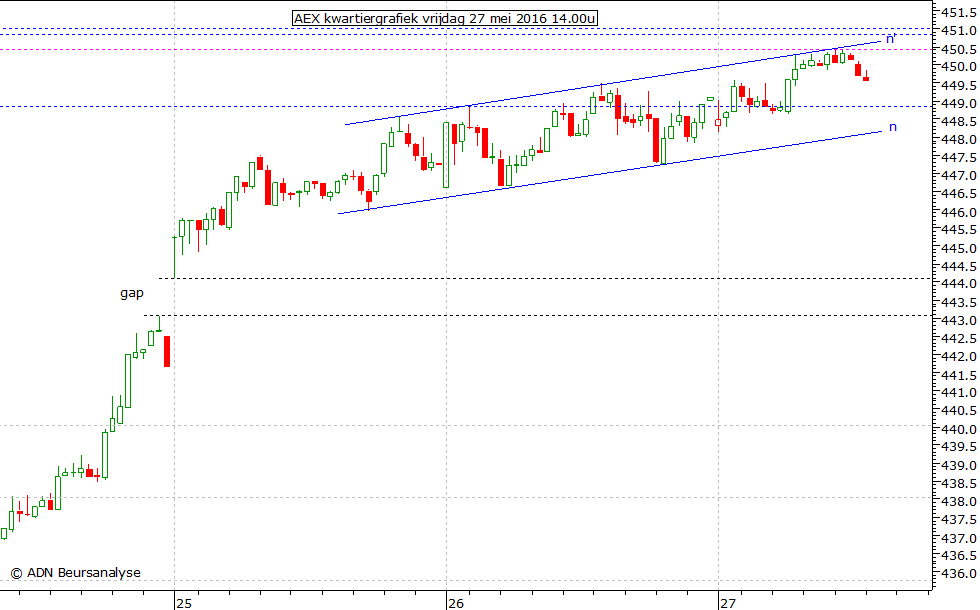
Task: Click the price label 440.5 on the axis
Action: [960, 411]
